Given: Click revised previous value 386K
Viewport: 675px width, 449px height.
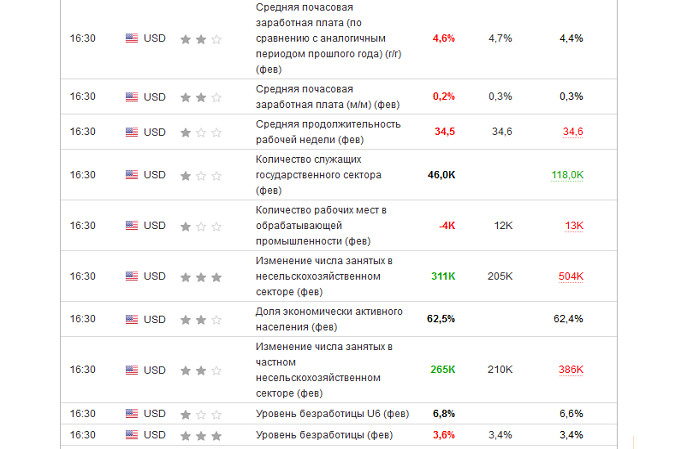Looking at the screenshot, I should [x=571, y=370].
